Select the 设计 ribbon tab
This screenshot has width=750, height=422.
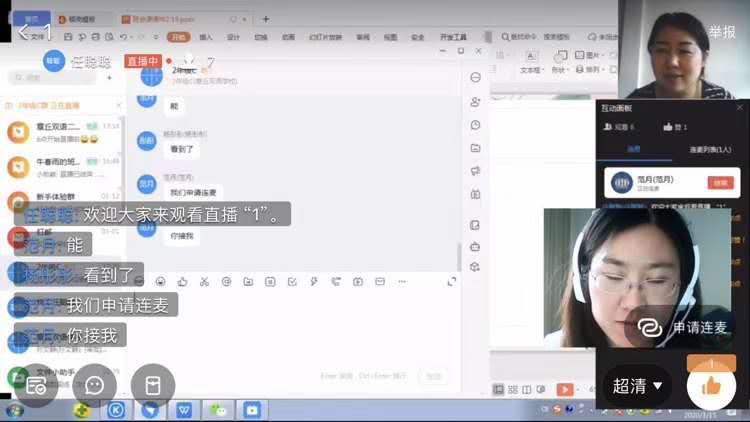click(233, 37)
